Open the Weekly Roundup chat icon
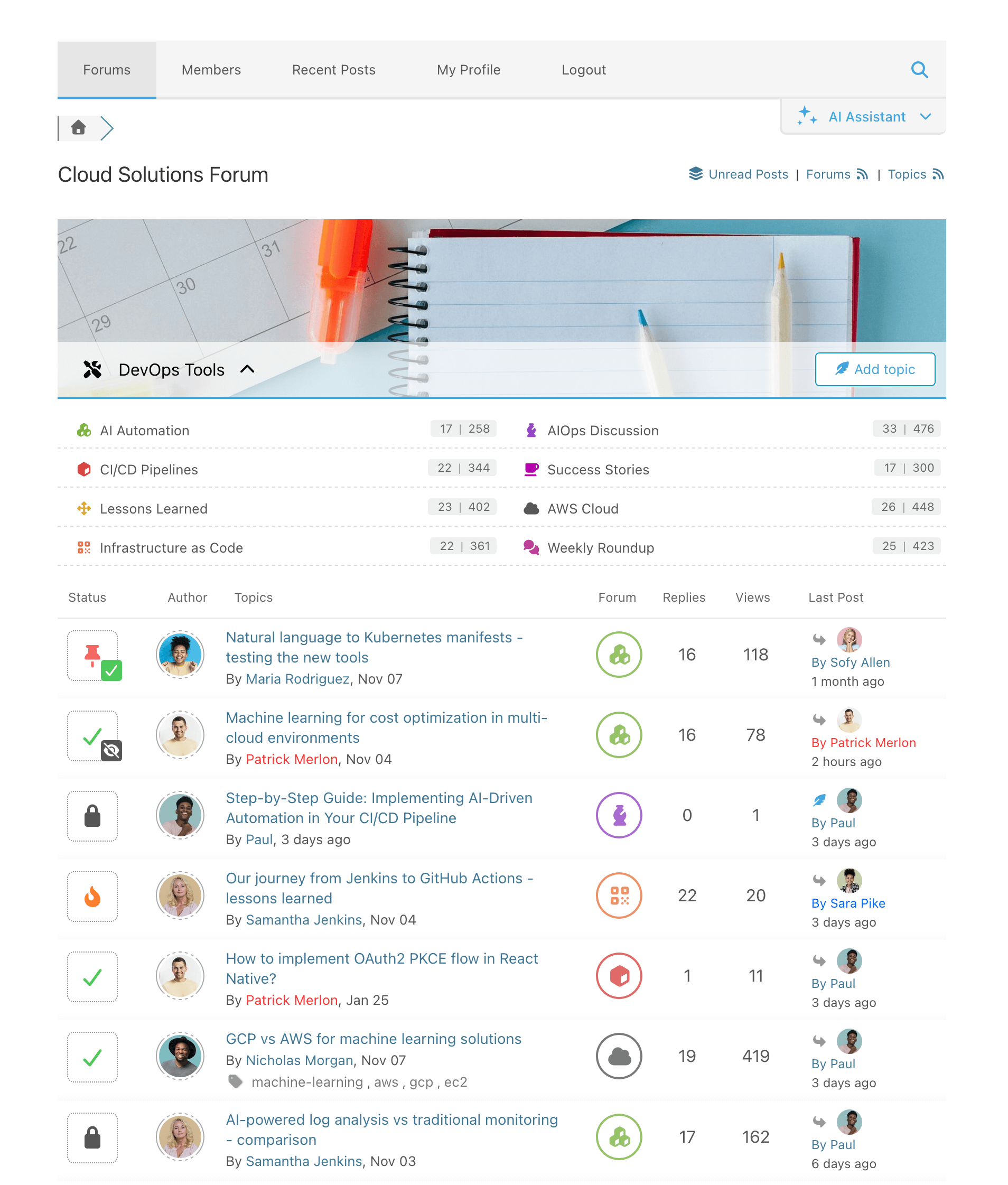 tap(532, 548)
